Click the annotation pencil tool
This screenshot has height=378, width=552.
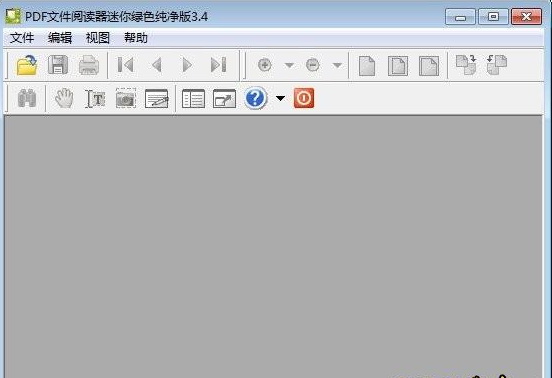(x=157, y=98)
